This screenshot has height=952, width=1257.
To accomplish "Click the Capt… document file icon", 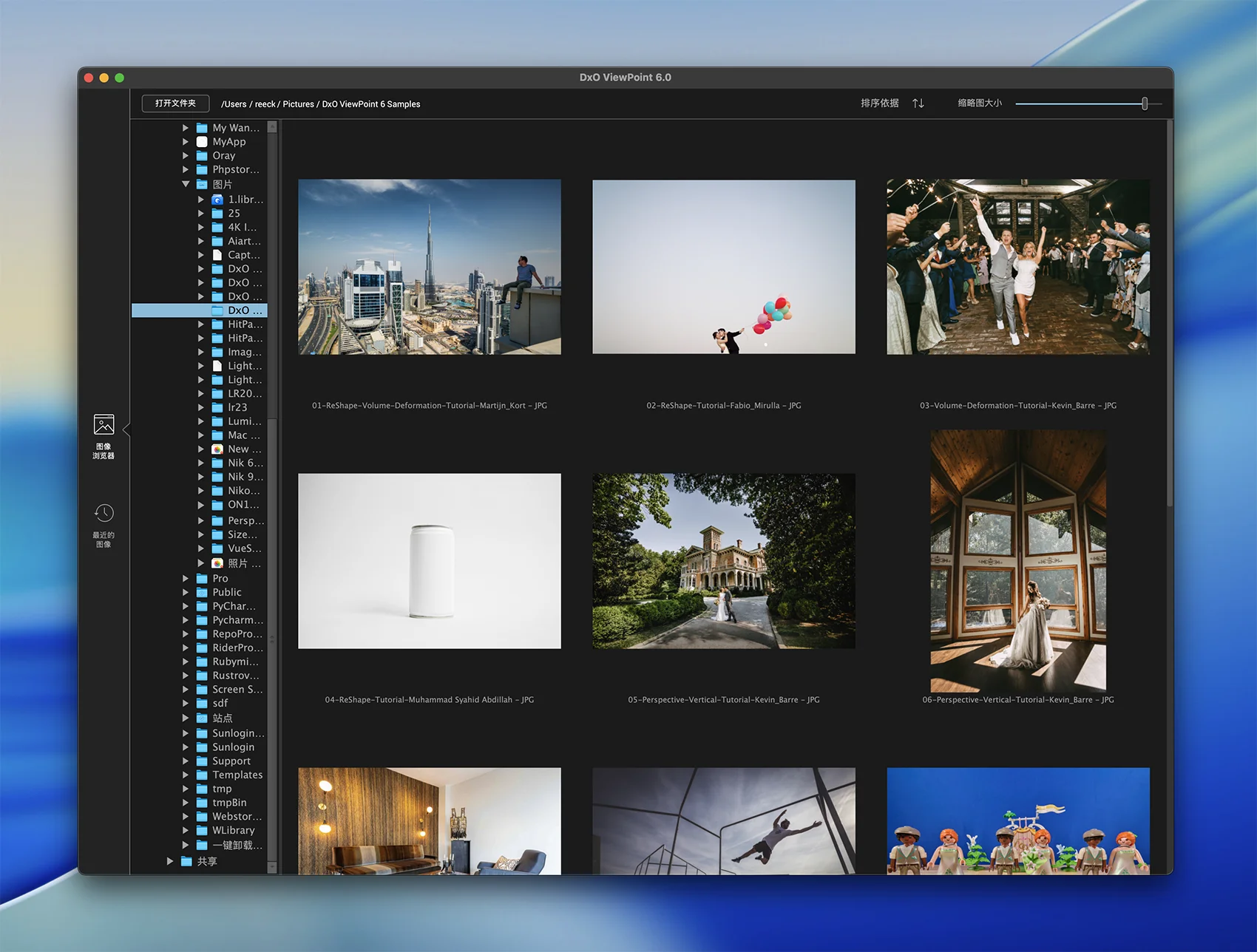I will 217,255.
